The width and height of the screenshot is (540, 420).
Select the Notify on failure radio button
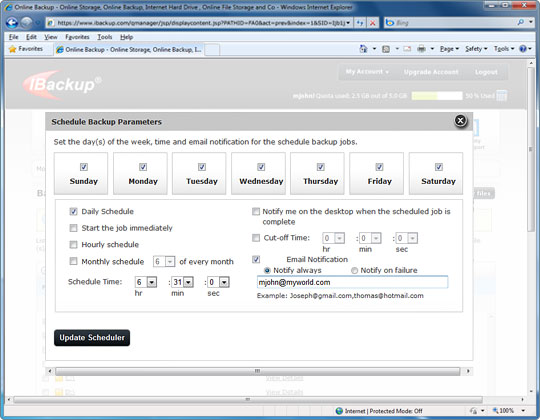(x=354, y=270)
